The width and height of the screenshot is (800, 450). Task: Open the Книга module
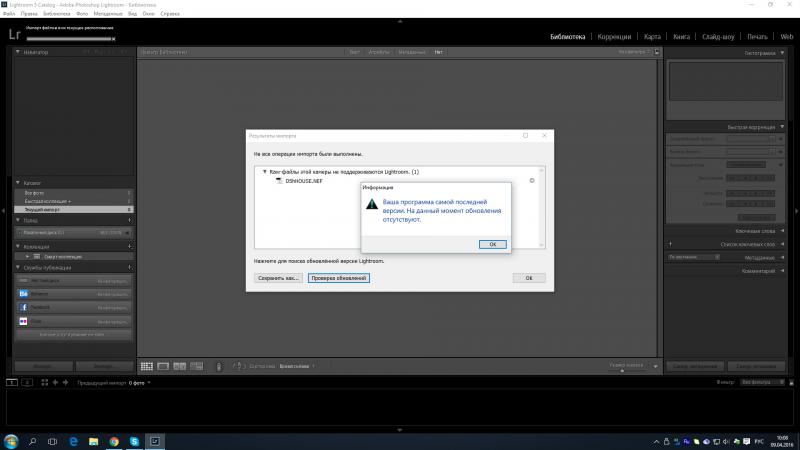click(681, 37)
